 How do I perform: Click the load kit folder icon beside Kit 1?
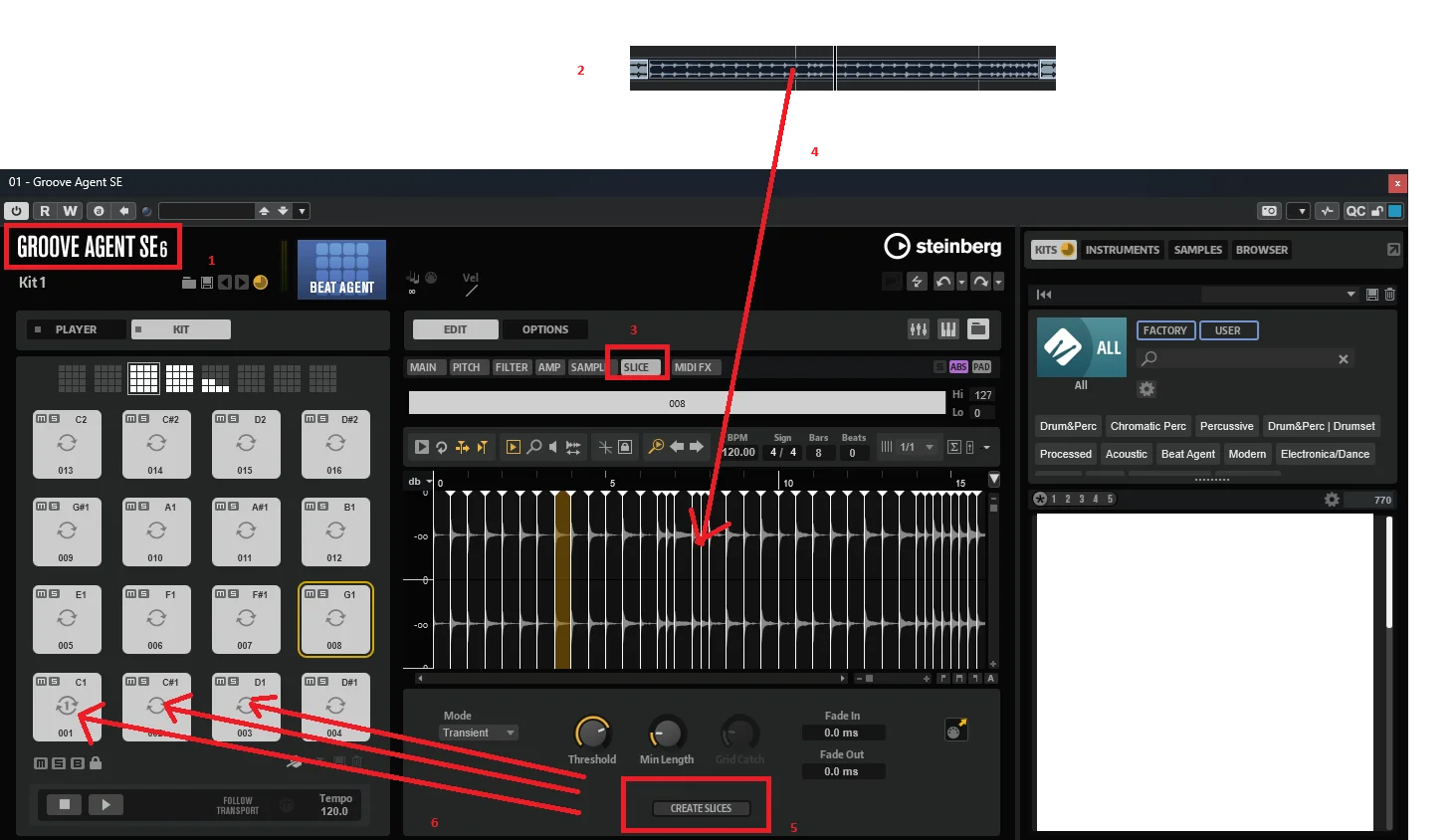(189, 283)
